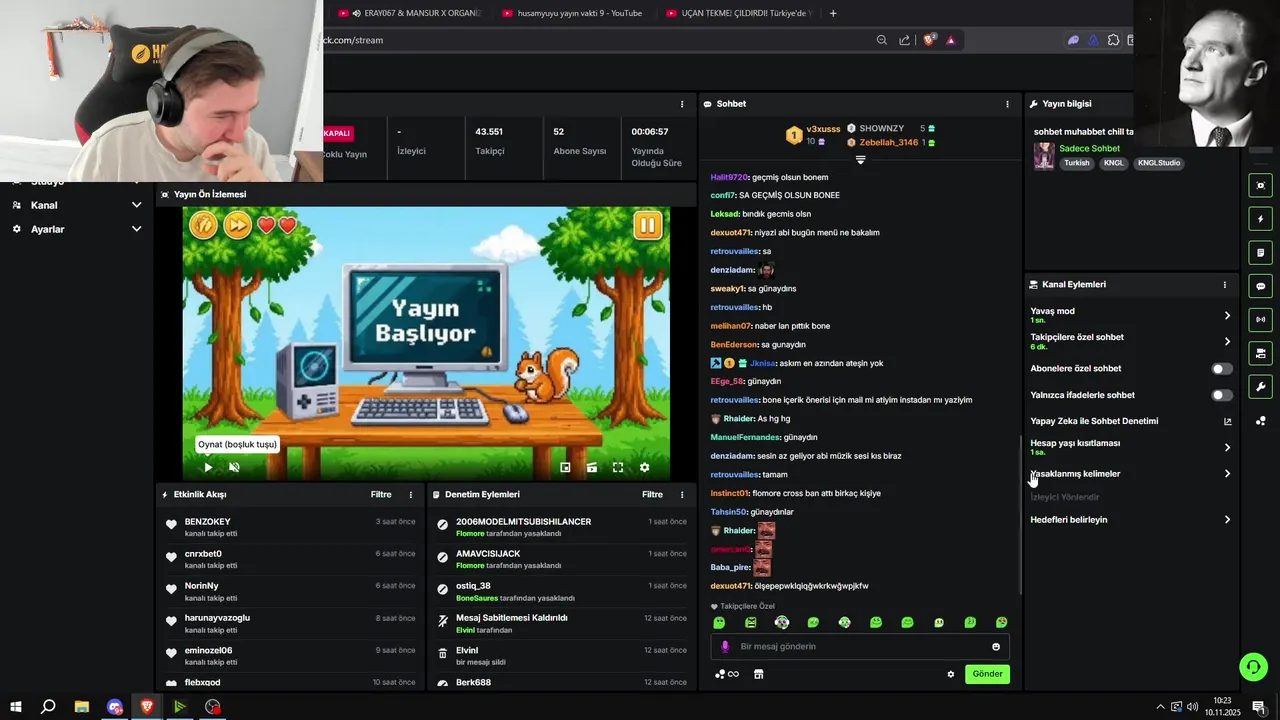This screenshot has height=720, width=1280.
Task: Click the KNGLStudio stream tag
Action: 1158,163
